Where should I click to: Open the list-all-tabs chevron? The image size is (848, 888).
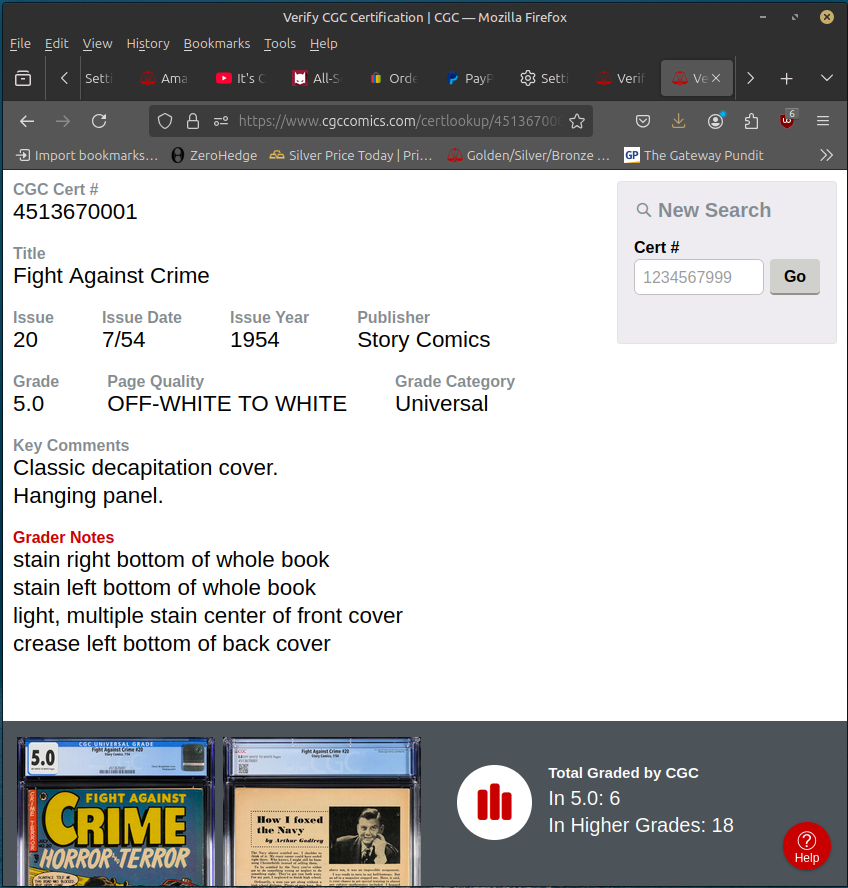[826, 78]
